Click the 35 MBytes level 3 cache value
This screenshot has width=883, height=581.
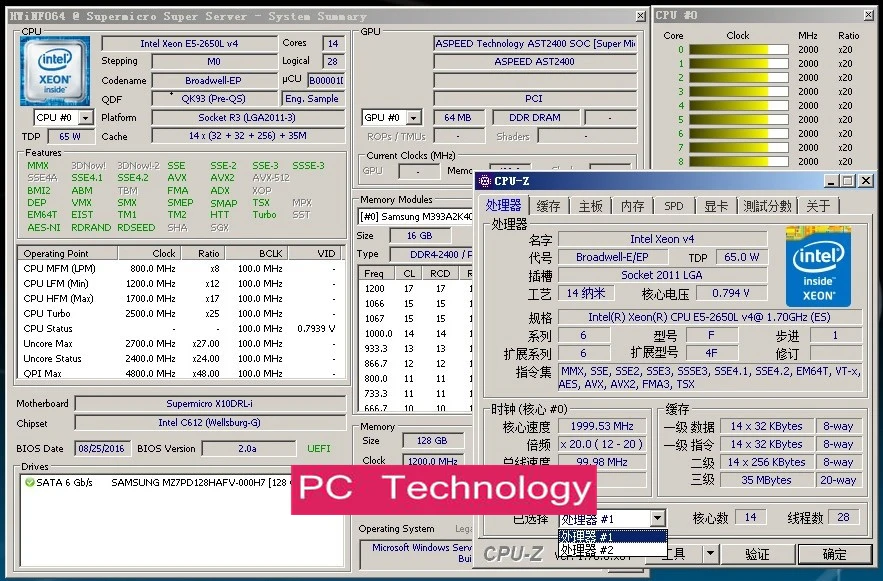tap(766, 480)
